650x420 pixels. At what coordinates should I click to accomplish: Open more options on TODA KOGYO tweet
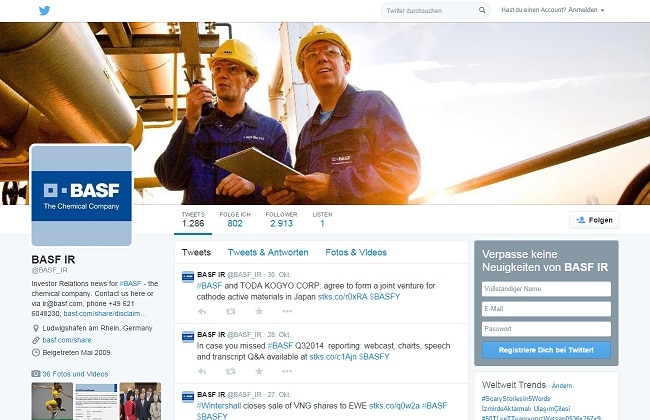tap(287, 311)
